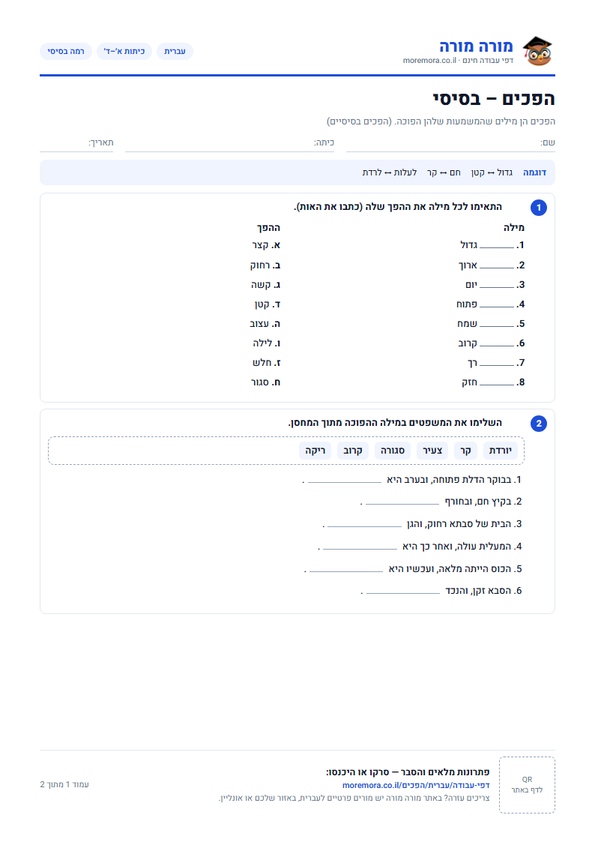Click the צריכים עזרה footer tutoring note

click(x=354, y=799)
